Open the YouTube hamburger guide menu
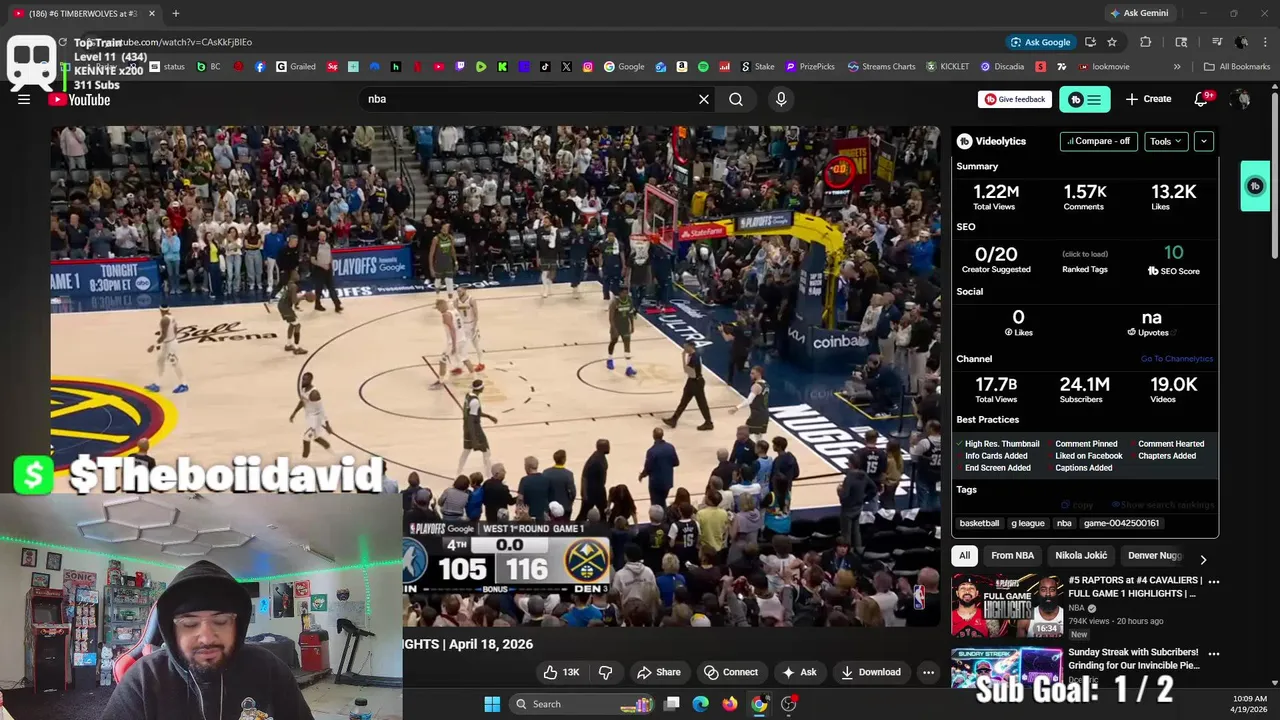This screenshot has height=720, width=1280. point(24,99)
